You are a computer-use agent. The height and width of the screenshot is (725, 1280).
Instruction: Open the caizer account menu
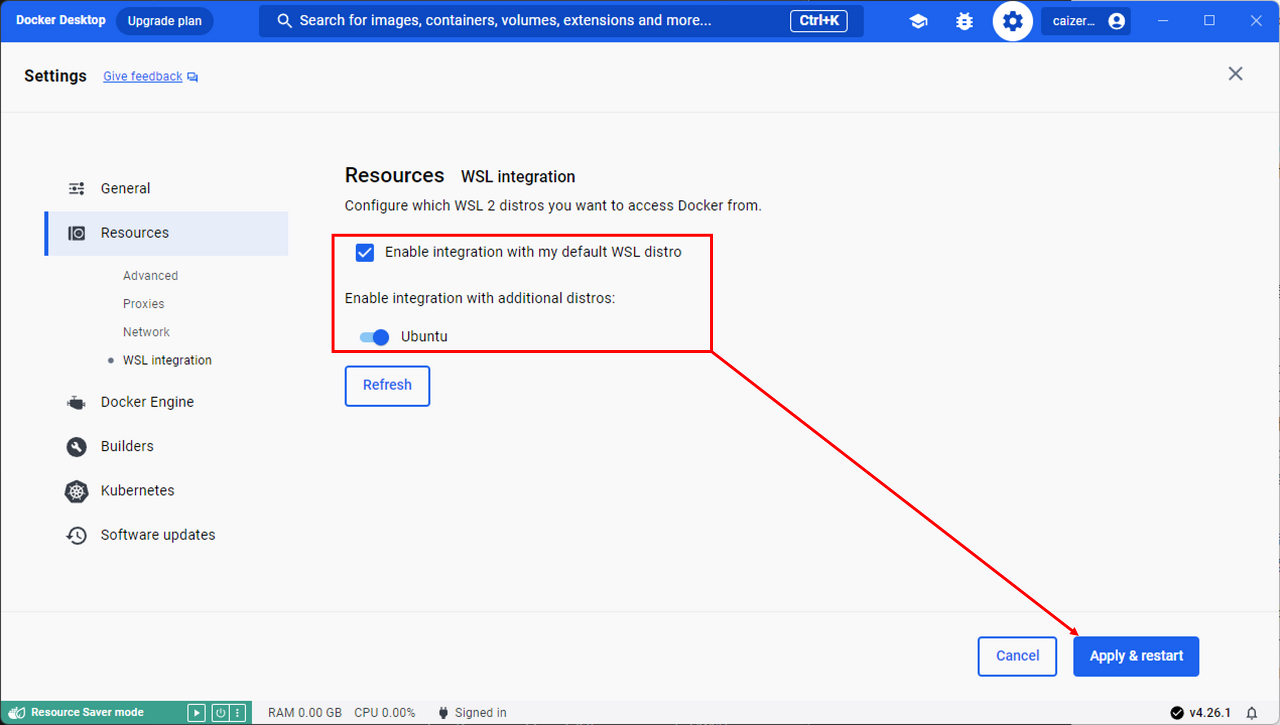[x=1086, y=21]
